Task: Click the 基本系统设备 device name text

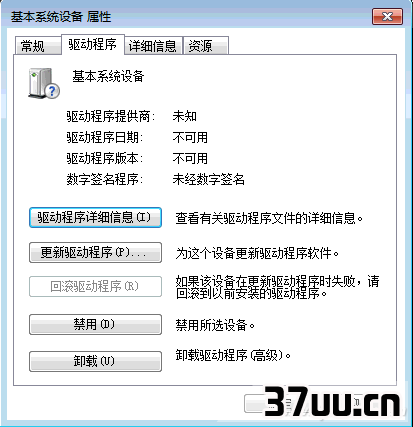Action: coord(108,76)
